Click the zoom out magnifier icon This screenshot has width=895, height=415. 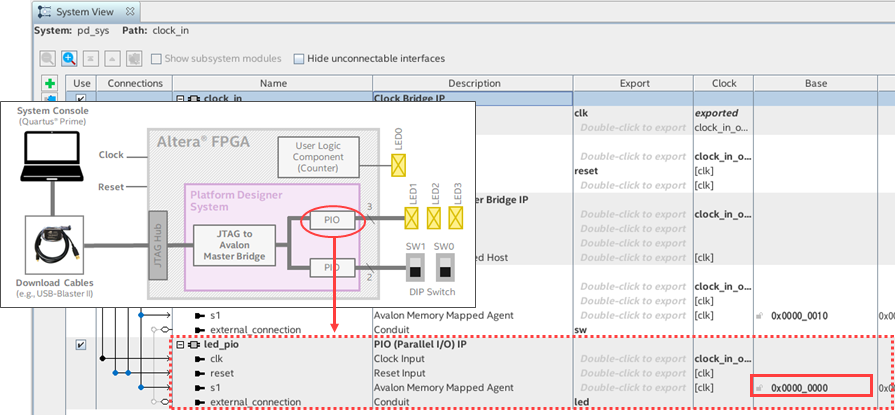click(47, 59)
